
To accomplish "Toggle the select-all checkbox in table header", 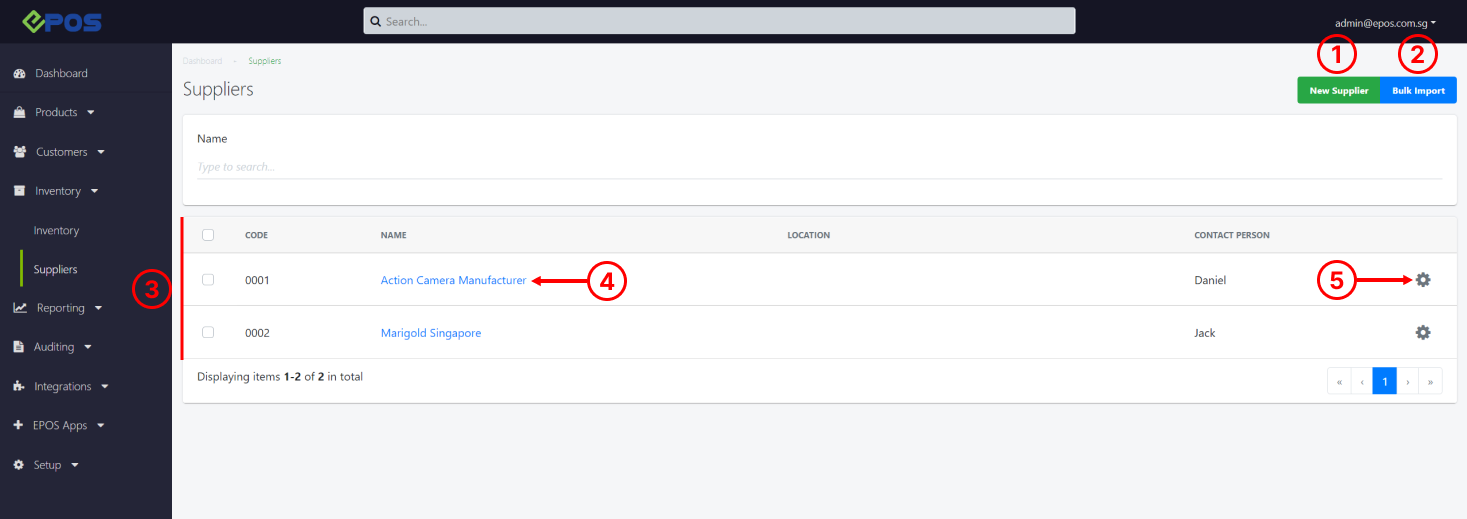I will tap(208, 235).
